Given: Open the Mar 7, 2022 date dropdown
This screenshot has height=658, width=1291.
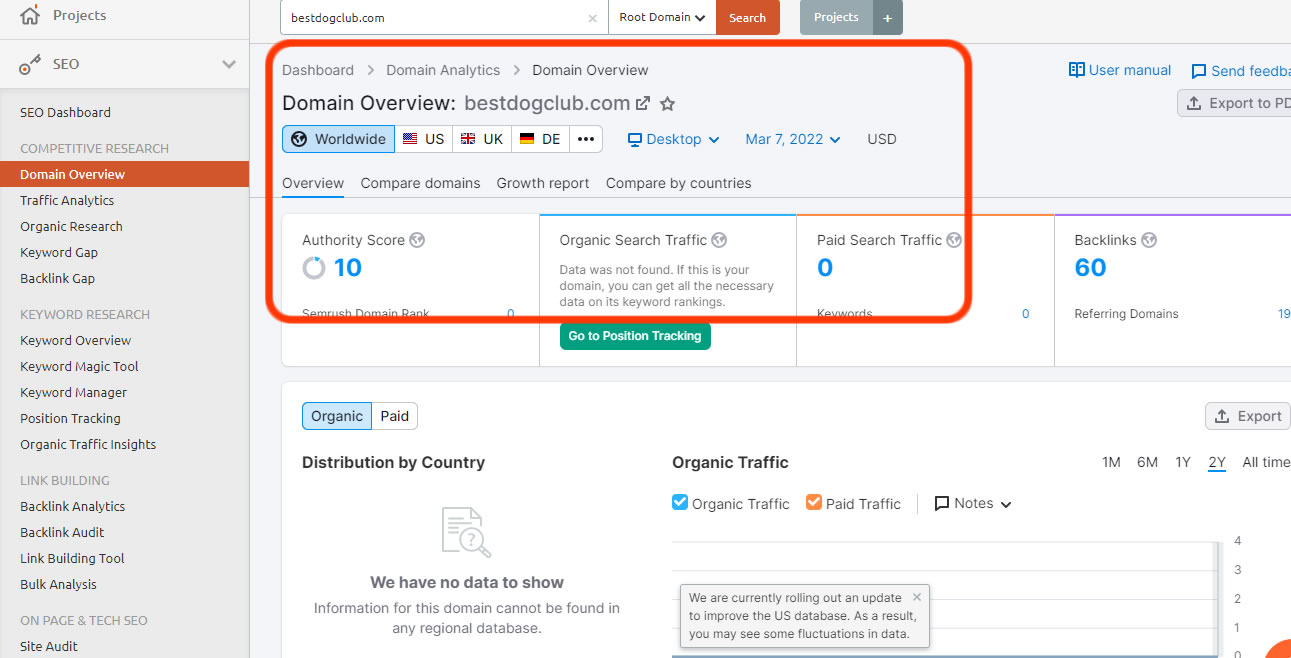Looking at the screenshot, I should [x=793, y=139].
